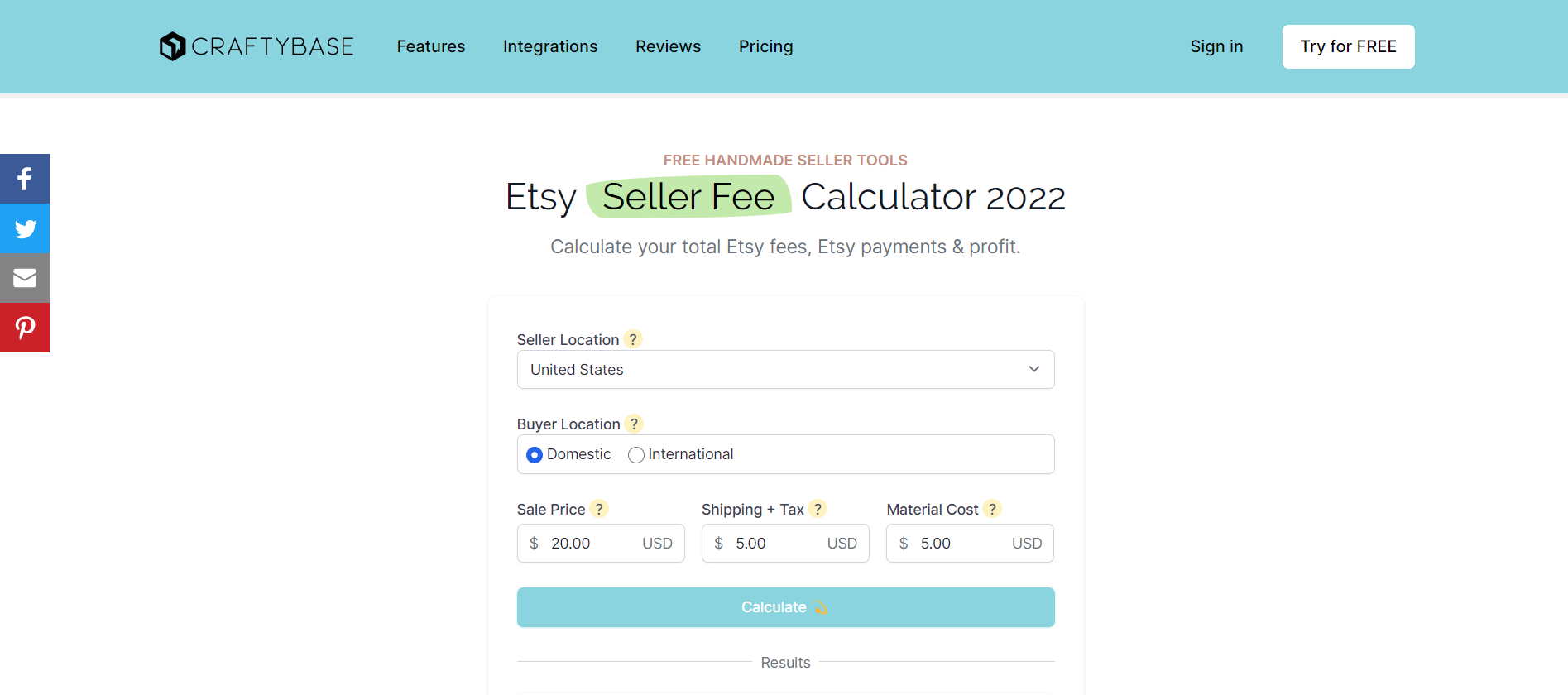This screenshot has height=695, width=1568.
Task: Open the Features menu item
Action: coord(431,46)
